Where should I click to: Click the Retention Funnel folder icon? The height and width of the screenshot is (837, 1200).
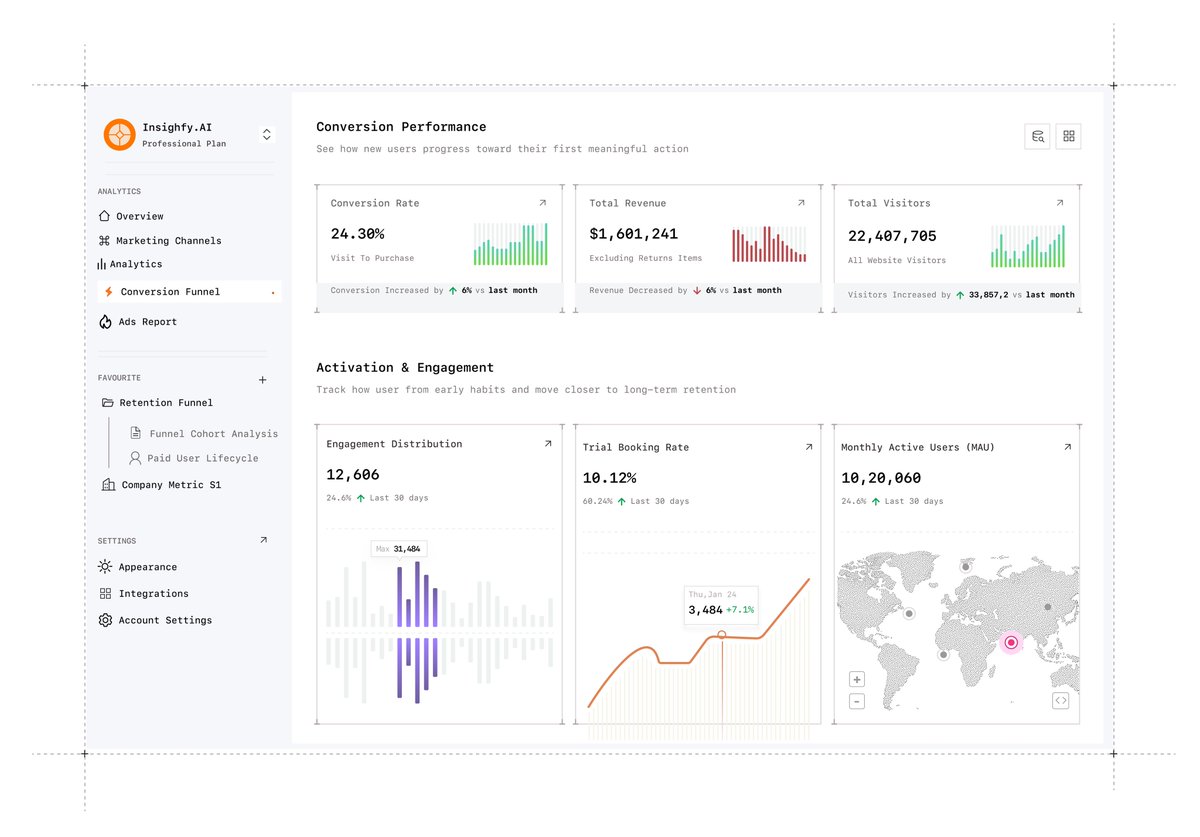(107, 403)
